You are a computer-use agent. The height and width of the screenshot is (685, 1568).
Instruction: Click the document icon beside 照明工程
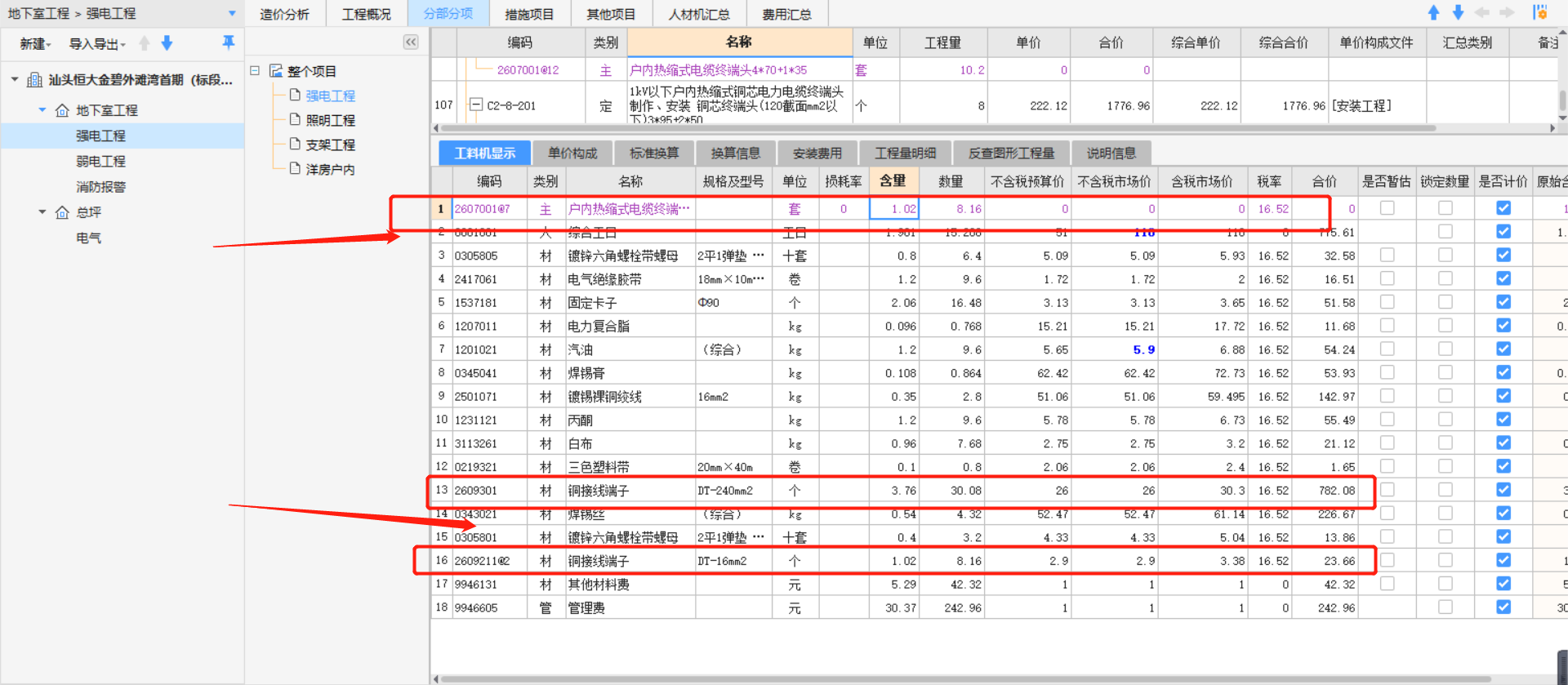pyautogui.click(x=296, y=120)
